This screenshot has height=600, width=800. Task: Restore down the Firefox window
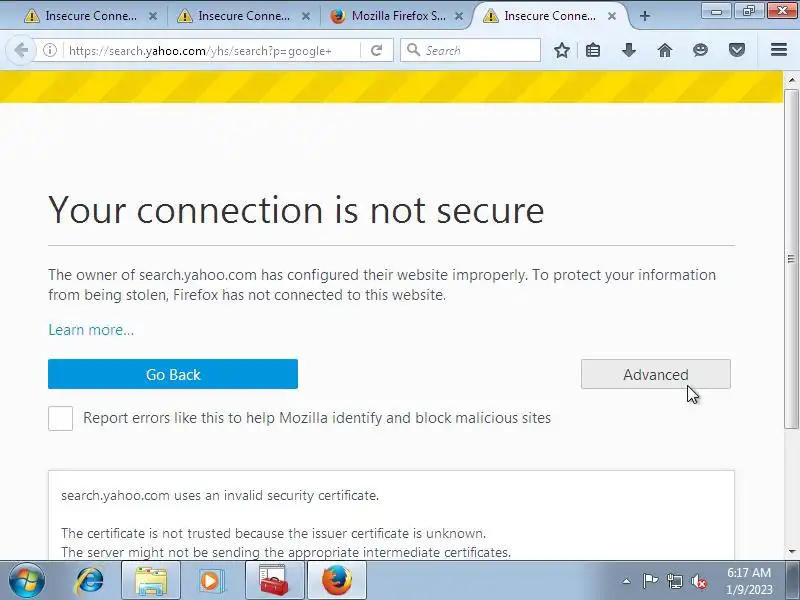pos(749,11)
